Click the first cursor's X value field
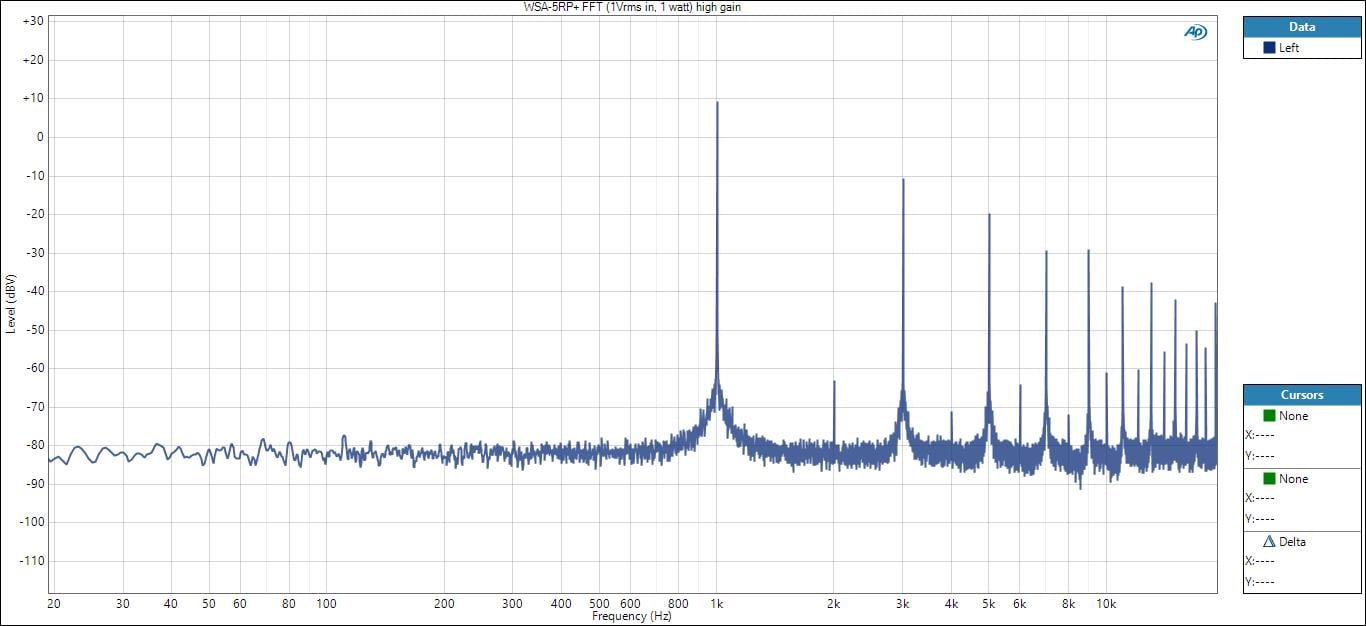 coord(1262,435)
